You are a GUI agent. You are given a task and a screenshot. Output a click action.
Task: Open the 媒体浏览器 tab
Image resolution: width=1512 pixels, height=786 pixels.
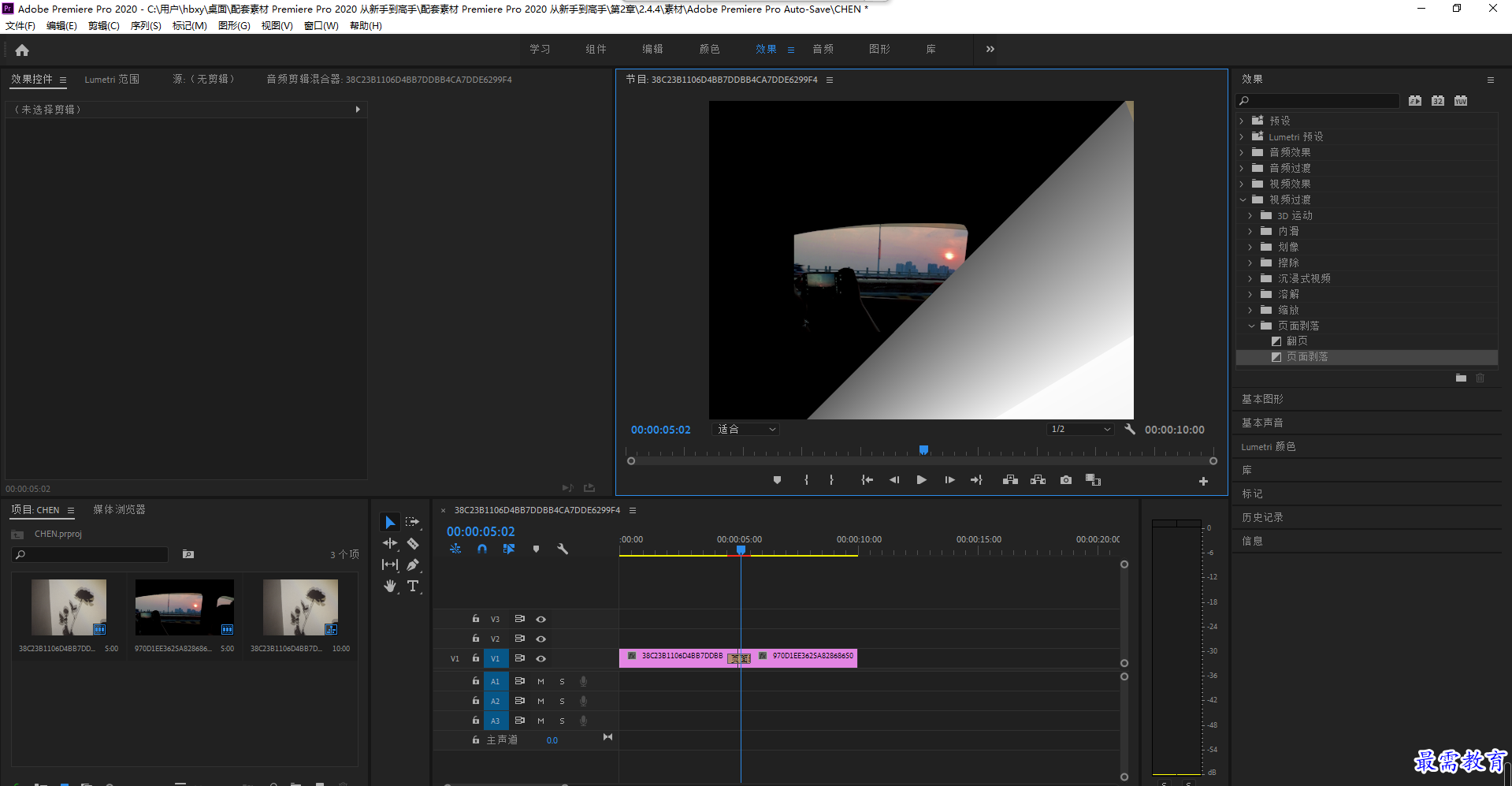[x=120, y=510]
